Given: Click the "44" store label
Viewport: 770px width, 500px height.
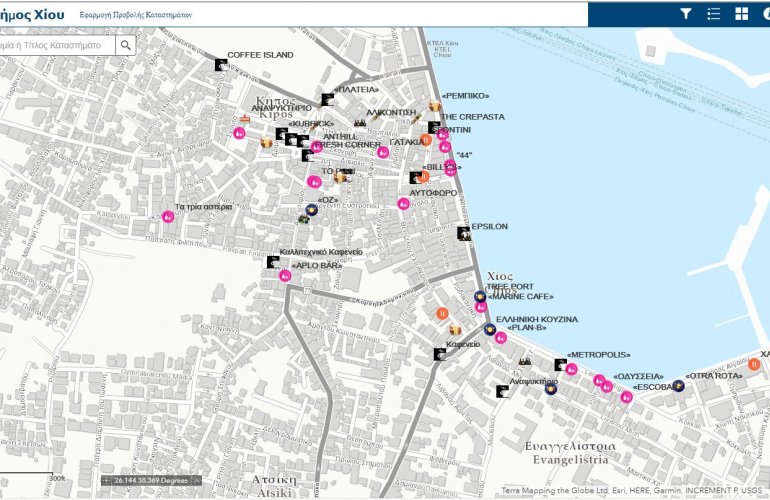Looking at the screenshot, I should 464,155.
